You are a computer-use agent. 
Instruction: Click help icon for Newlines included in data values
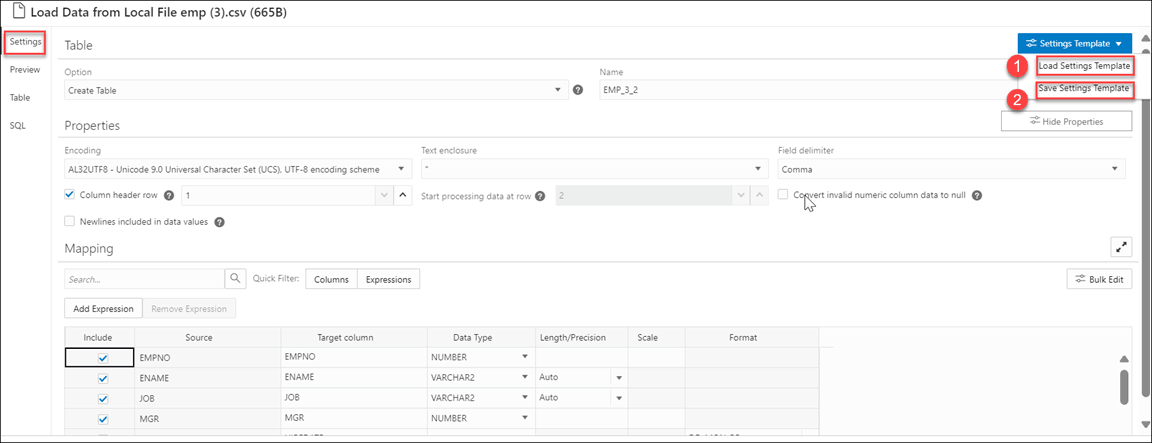pyautogui.click(x=219, y=222)
